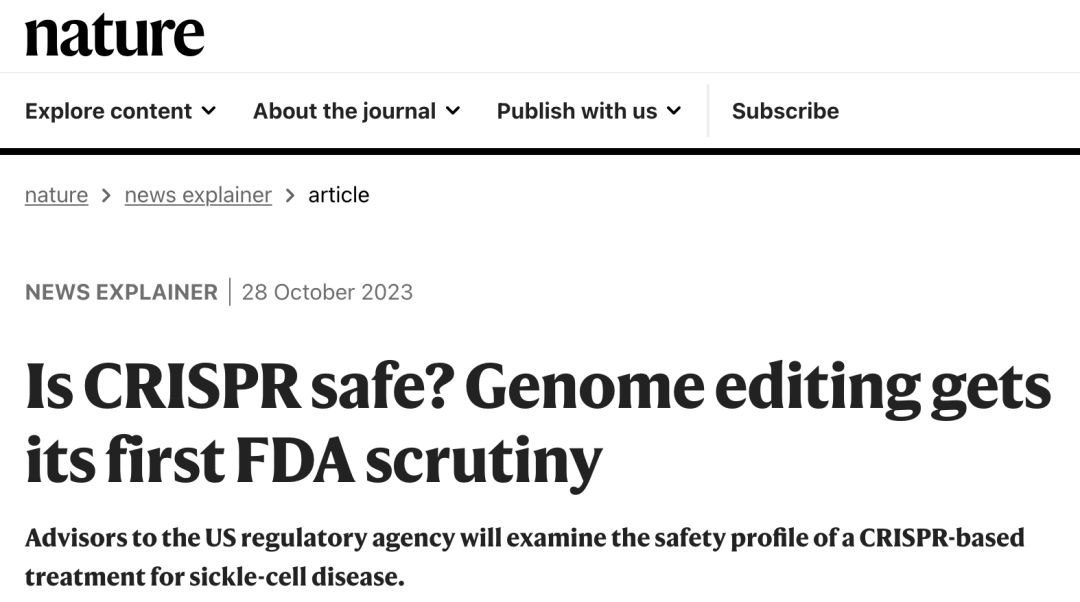Select Publish with us in the navigation bar
The height and width of the screenshot is (602, 1080).
click(577, 111)
